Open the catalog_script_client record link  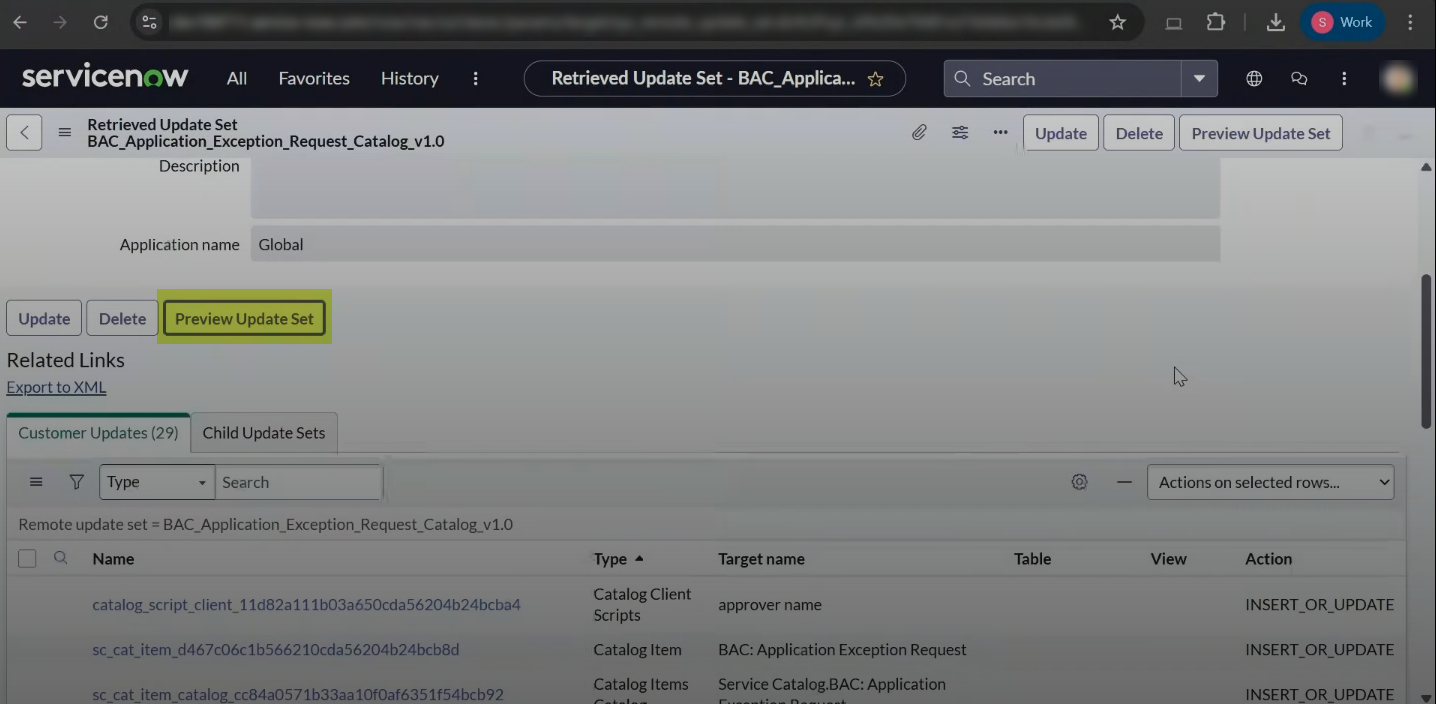(x=306, y=605)
